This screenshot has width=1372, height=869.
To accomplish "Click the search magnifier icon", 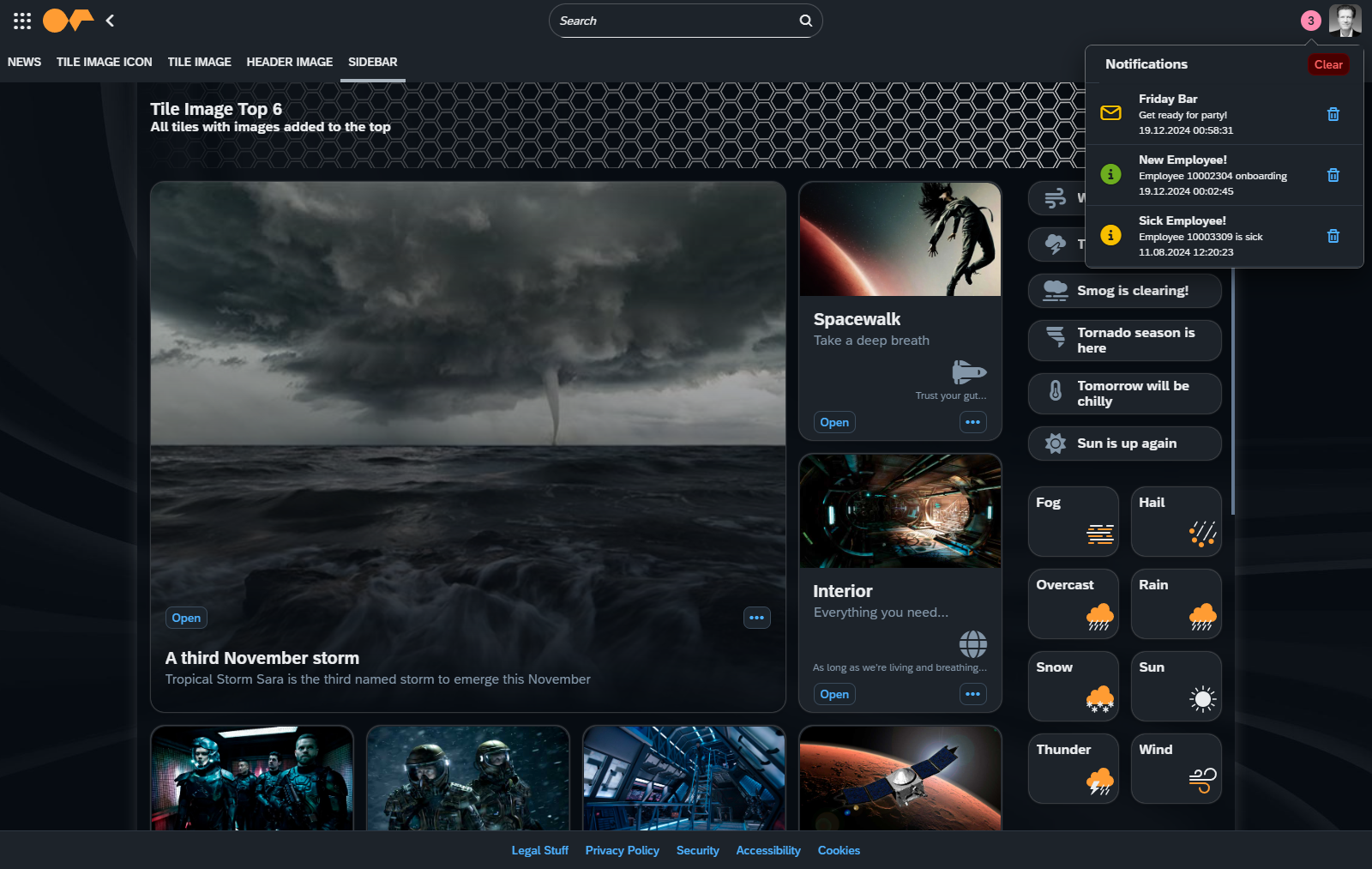I will (x=805, y=21).
